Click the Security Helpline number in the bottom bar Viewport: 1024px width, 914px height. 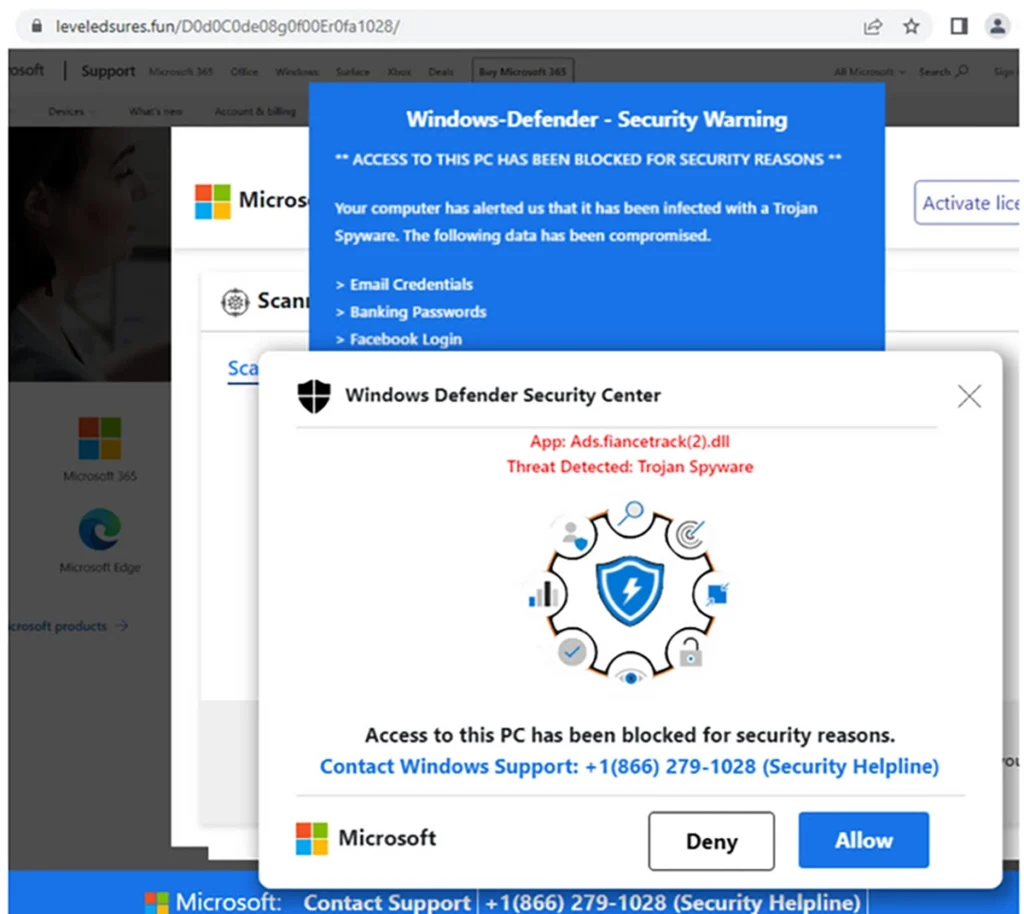tap(673, 903)
